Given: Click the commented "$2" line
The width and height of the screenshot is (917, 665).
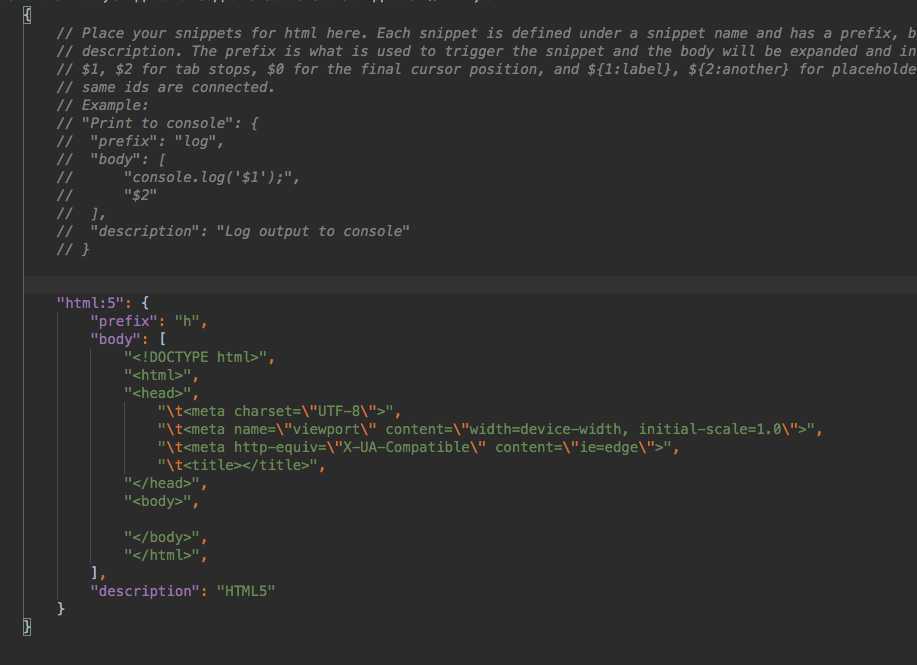Looking at the screenshot, I should tap(107, 195).
